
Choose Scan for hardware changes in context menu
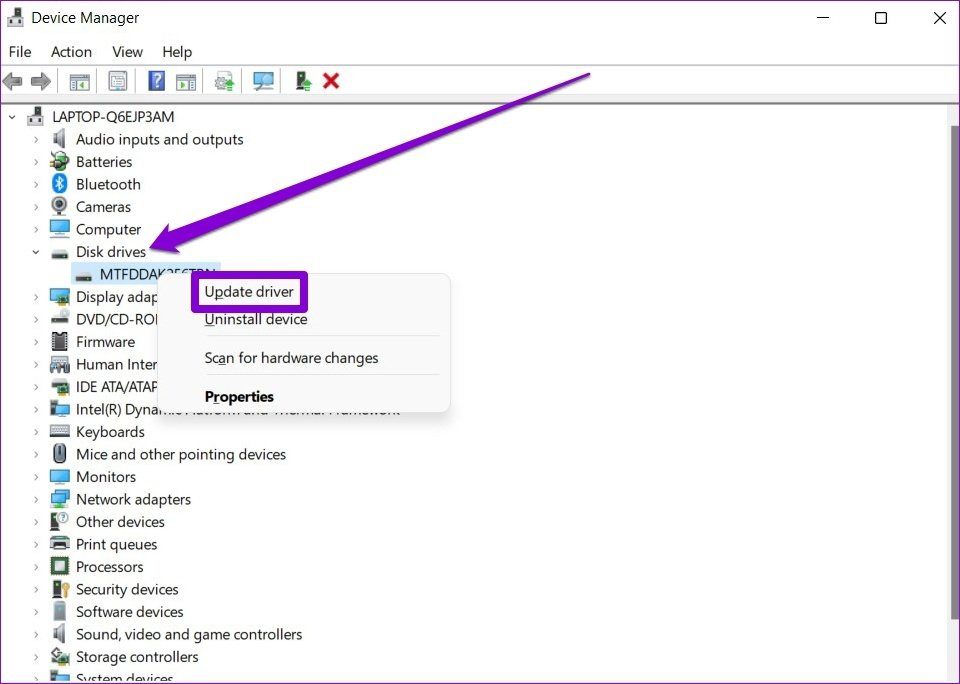coord(291,358)
